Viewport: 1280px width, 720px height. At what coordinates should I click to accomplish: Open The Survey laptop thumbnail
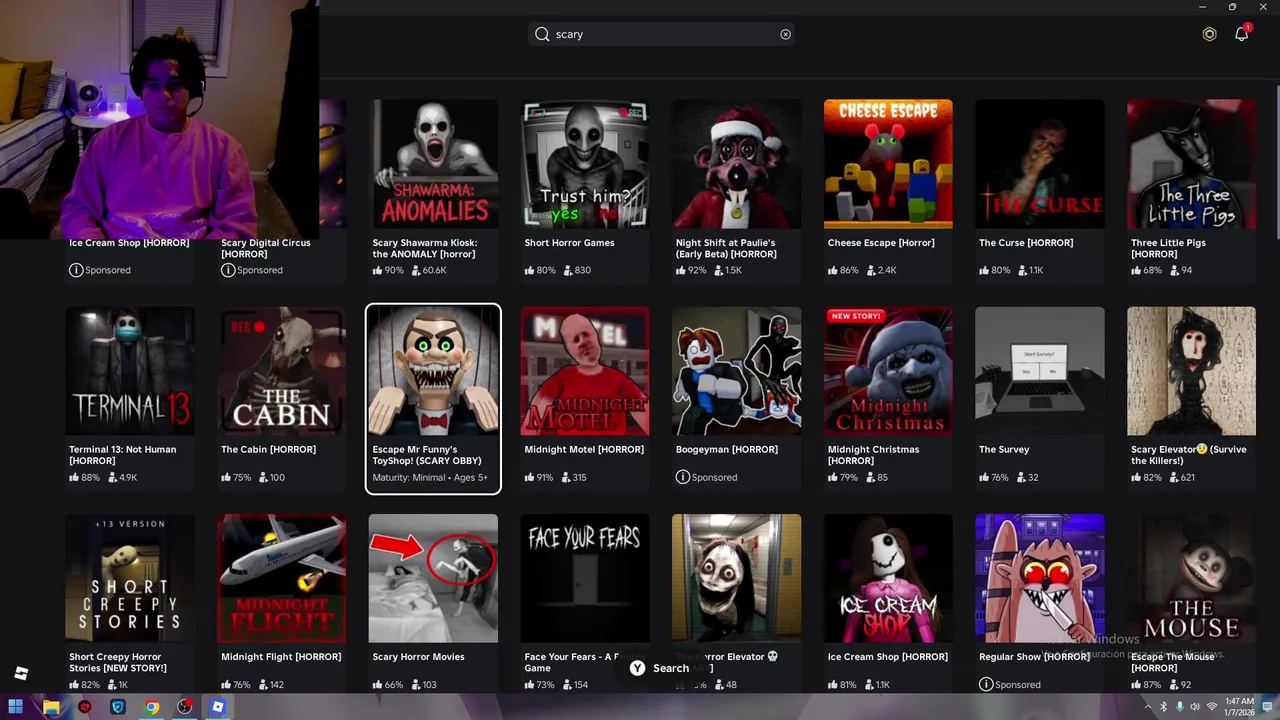tap(1040, 371)
